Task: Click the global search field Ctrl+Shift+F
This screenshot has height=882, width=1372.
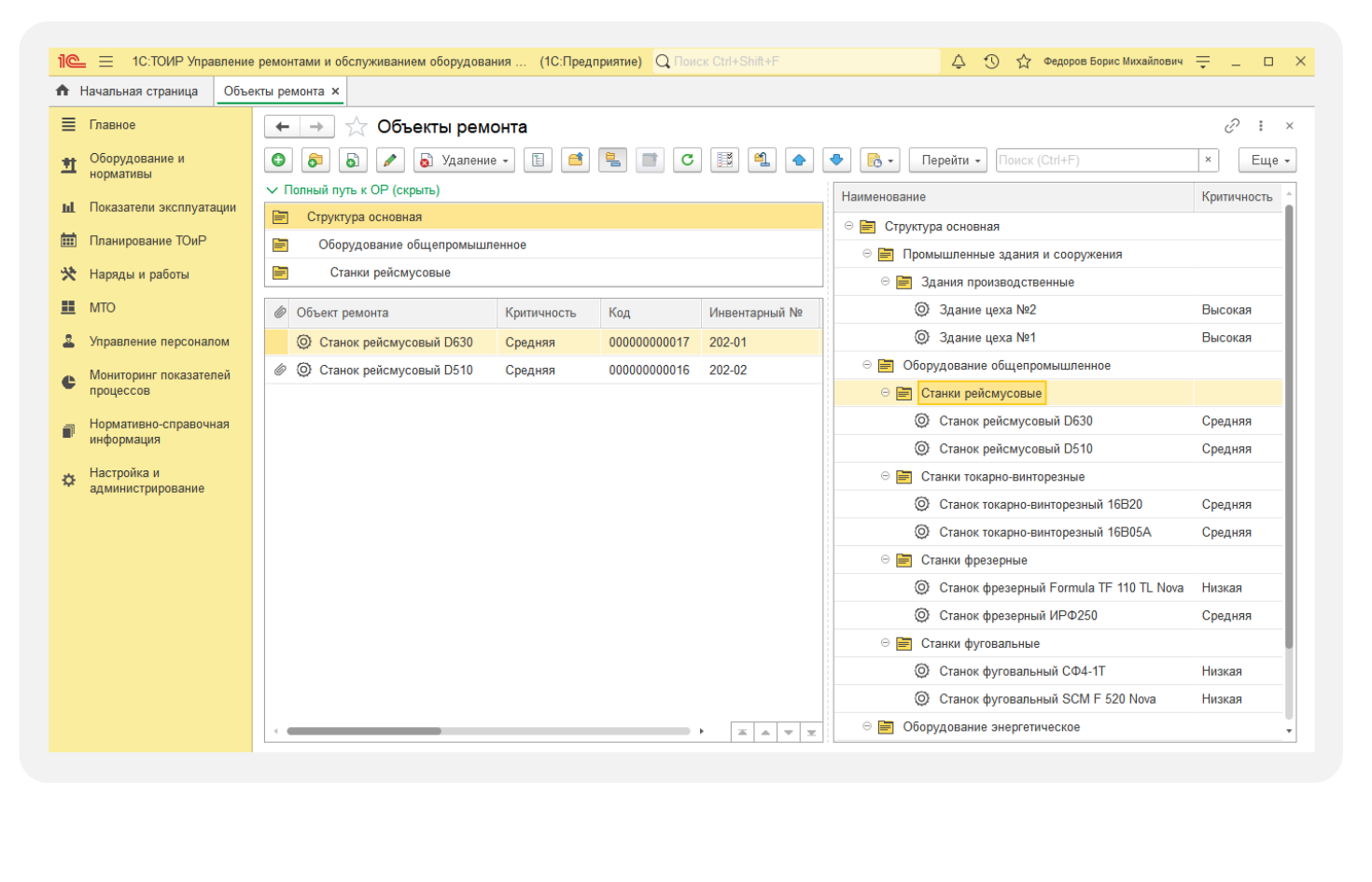Action: [x=796, y=62]
